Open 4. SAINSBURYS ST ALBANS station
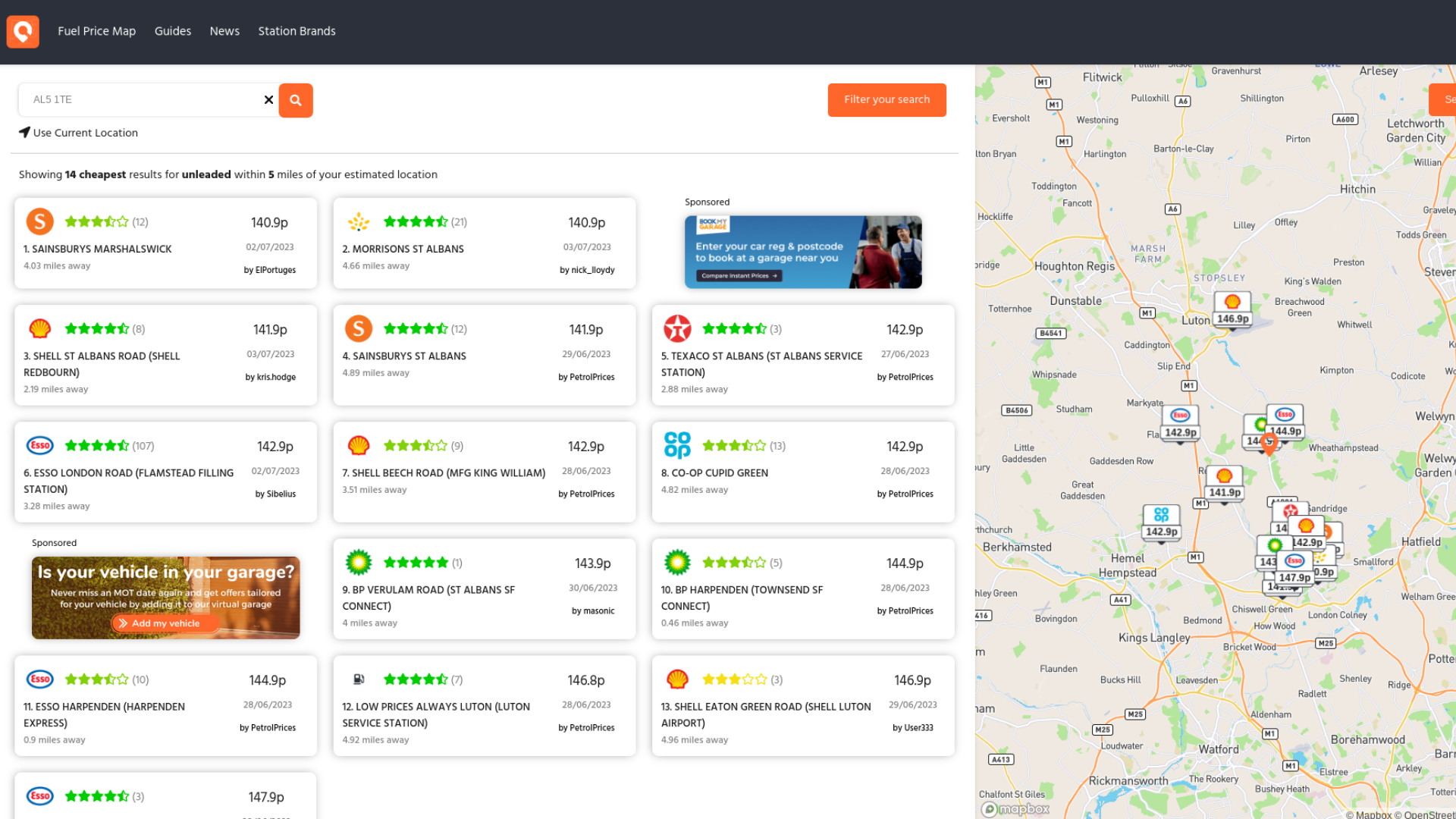1456x819 pixels. [x=404, y=356]
